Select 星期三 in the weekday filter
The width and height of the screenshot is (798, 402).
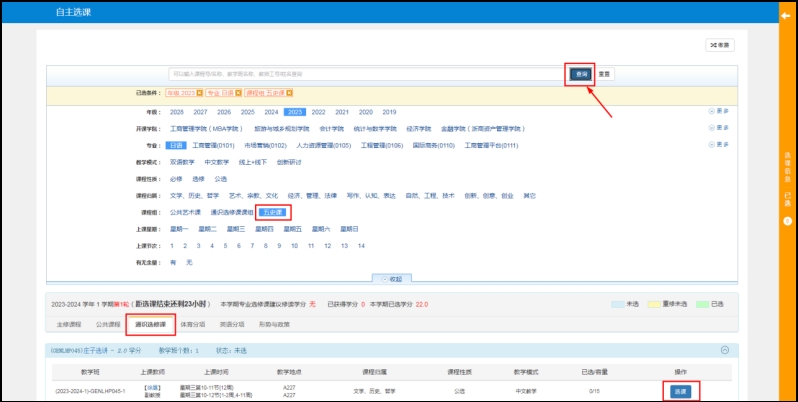[235, 229]
